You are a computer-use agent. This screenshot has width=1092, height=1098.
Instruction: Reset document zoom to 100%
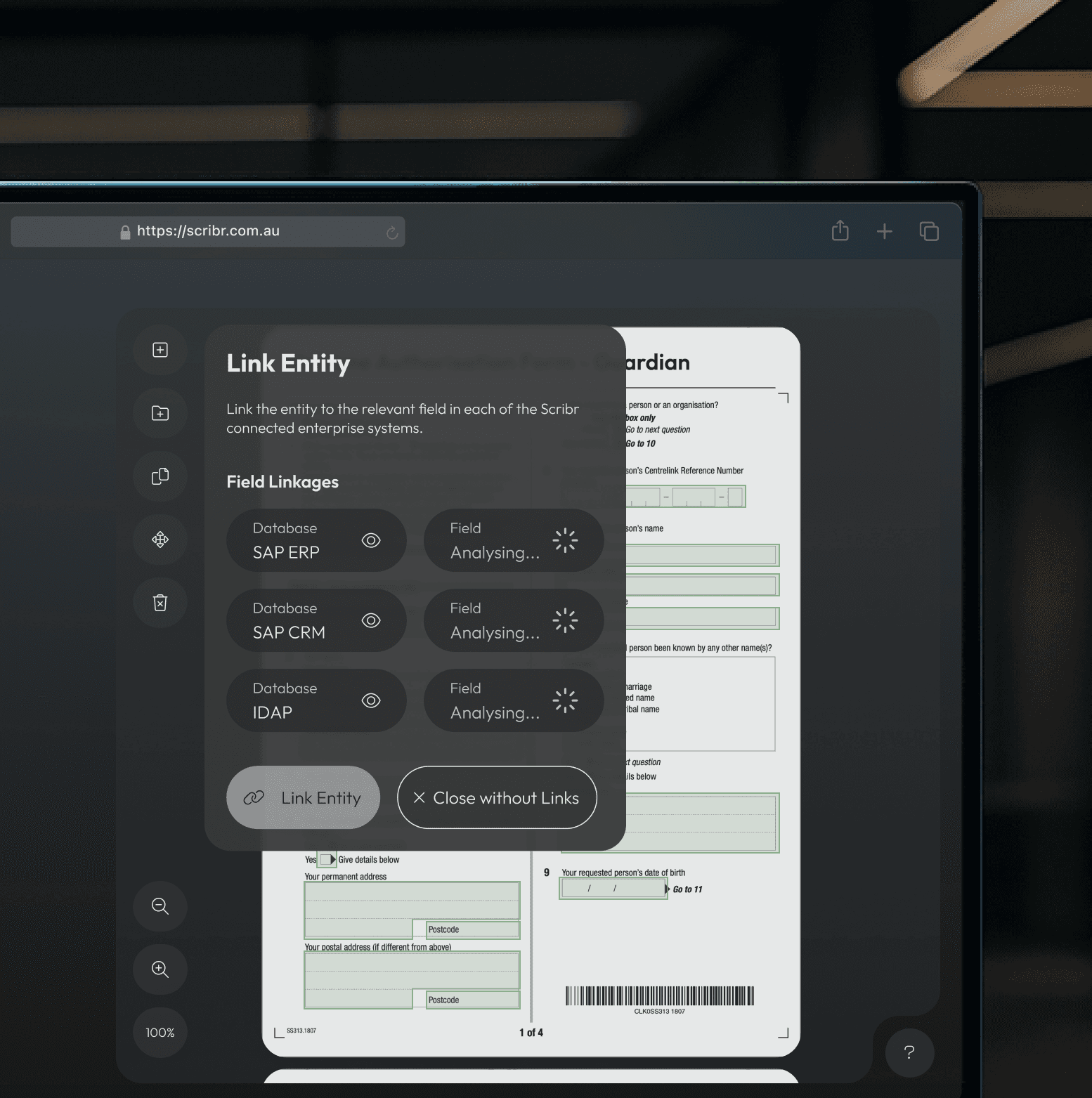click(x=160, y=1033)
